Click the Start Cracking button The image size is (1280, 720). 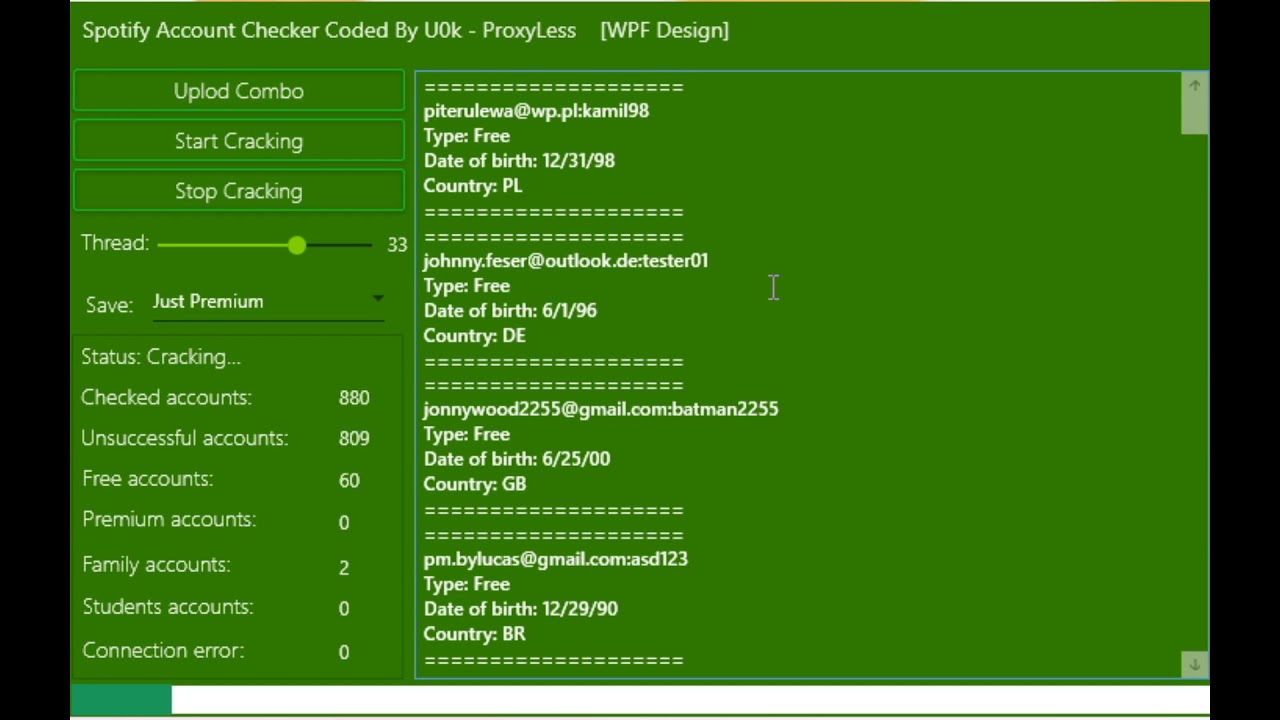point(238,141)
